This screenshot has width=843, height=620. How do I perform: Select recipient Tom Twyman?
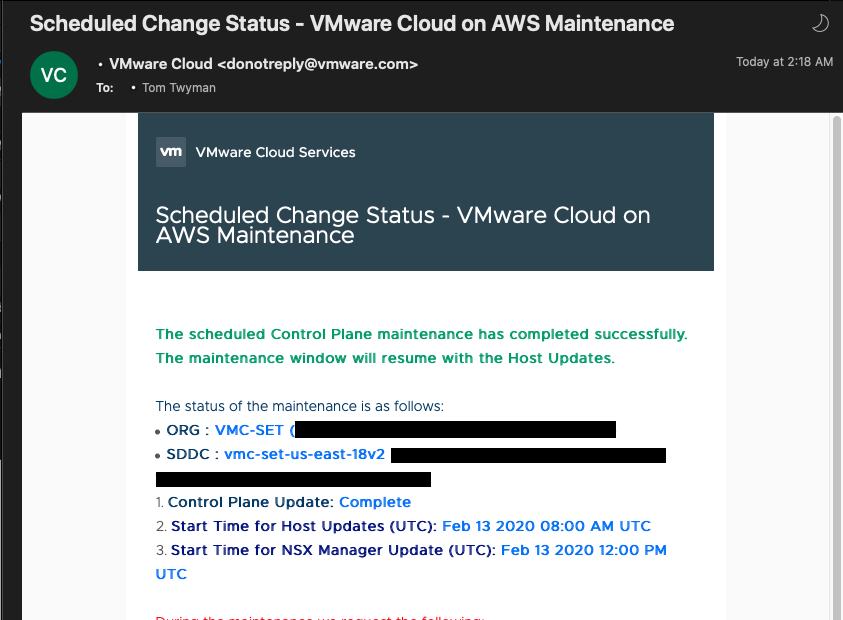pos(178,88)
